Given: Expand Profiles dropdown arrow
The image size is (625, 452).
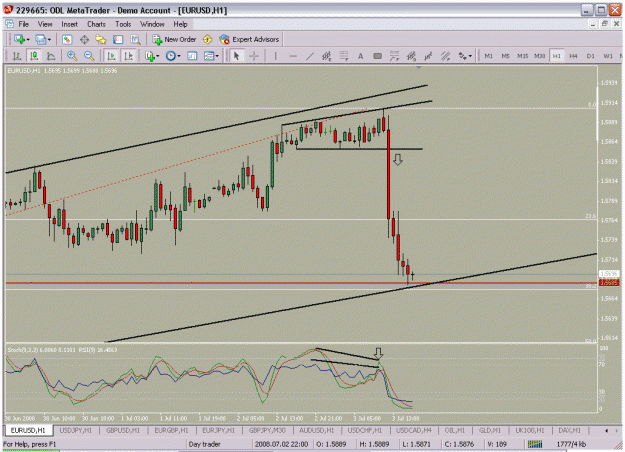Looking at the screenshot, I should click(x=49, y=39).
